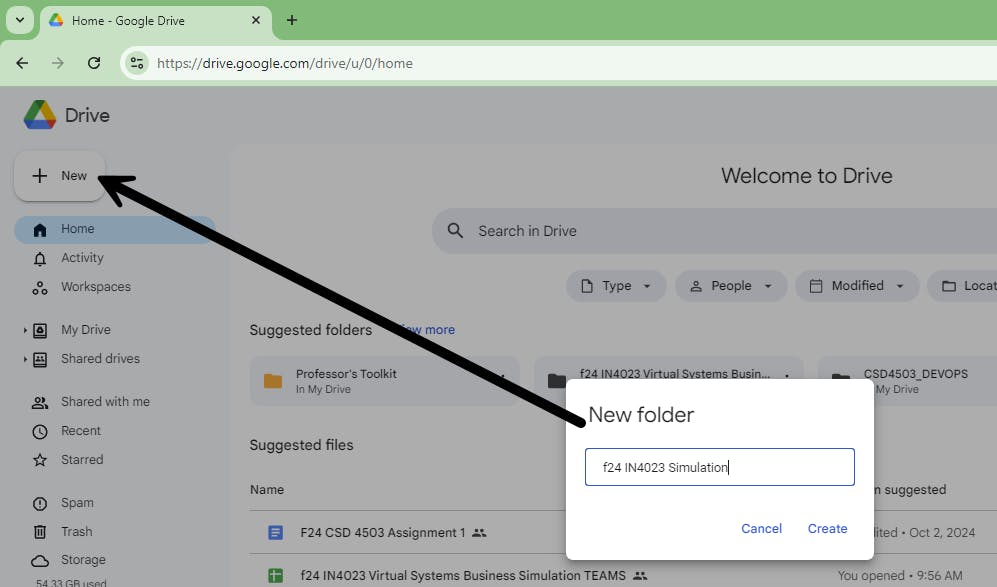The image size is (997, 587).
Task: Click the View more link
Action: click(x=427, y=329)
